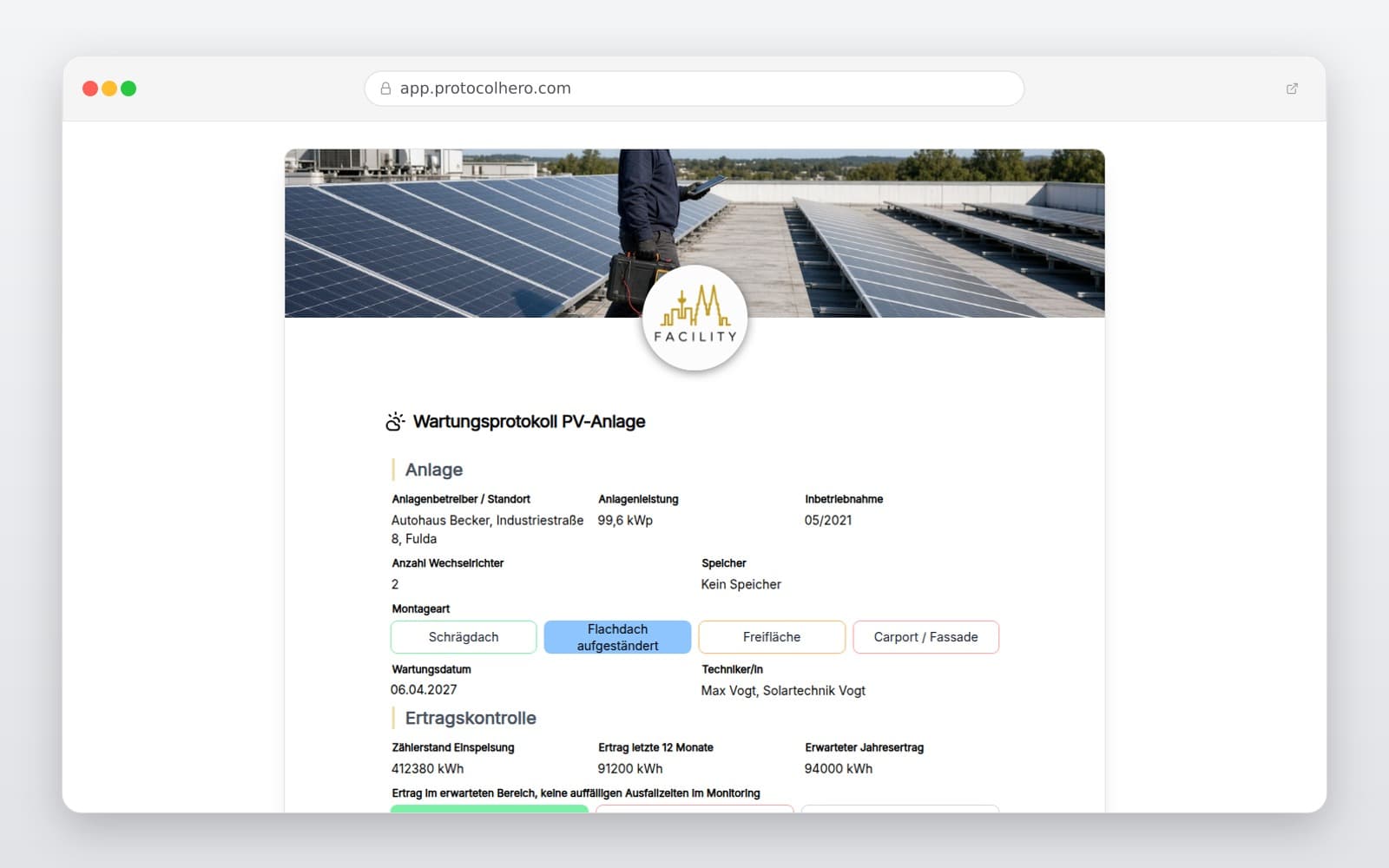Screen dimensions: 1389x868
Task: Click the 'Erwarteter Jahresertrag' label
Action: (864, 747)
